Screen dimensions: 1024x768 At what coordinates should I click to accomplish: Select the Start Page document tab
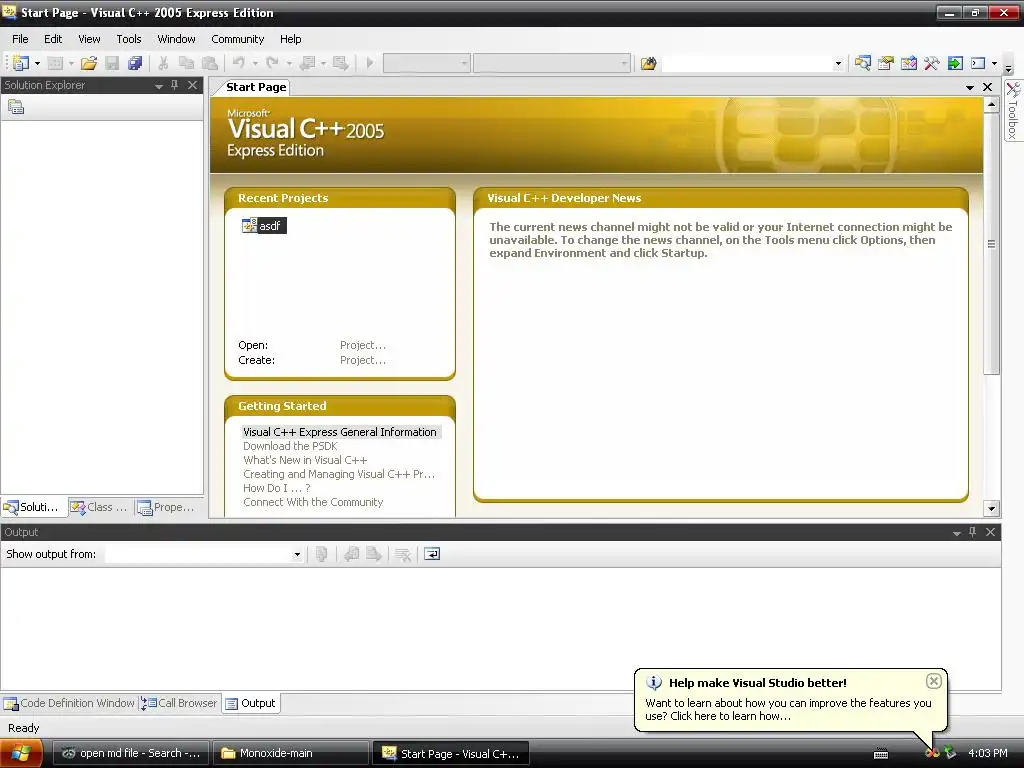click(x=255, y=87)
